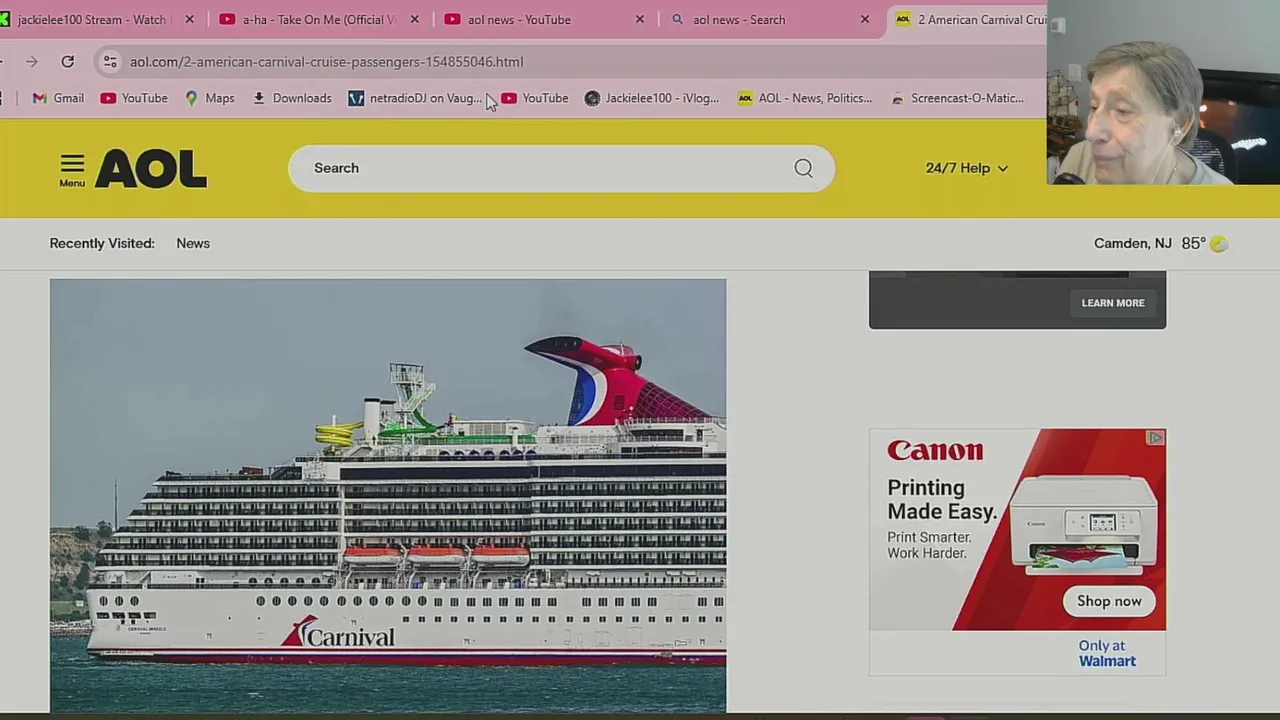Open the Maps bookmark

click(209, 98)
